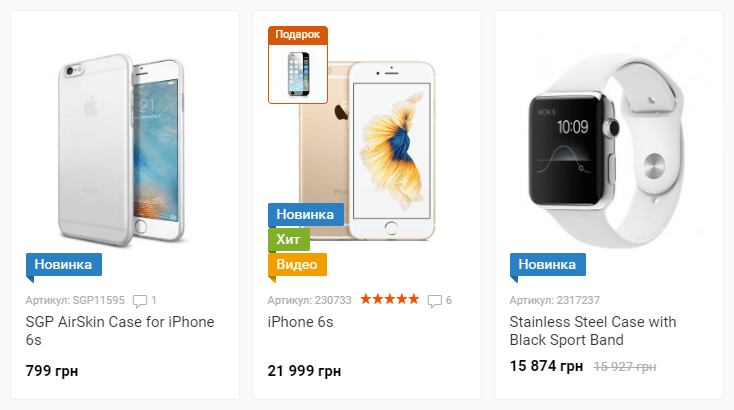Click the 15 874 грн discounted price
The height and width of the screenshot is (410, 734).
coord(546,366)
